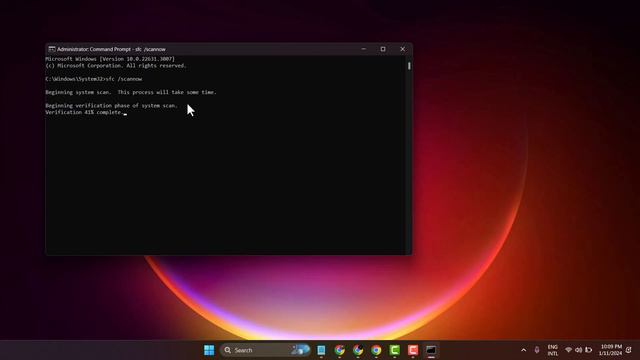This screenshot has width=640, height=360.
Task: Click the battery icon in system tray
Action: [589, 350]
